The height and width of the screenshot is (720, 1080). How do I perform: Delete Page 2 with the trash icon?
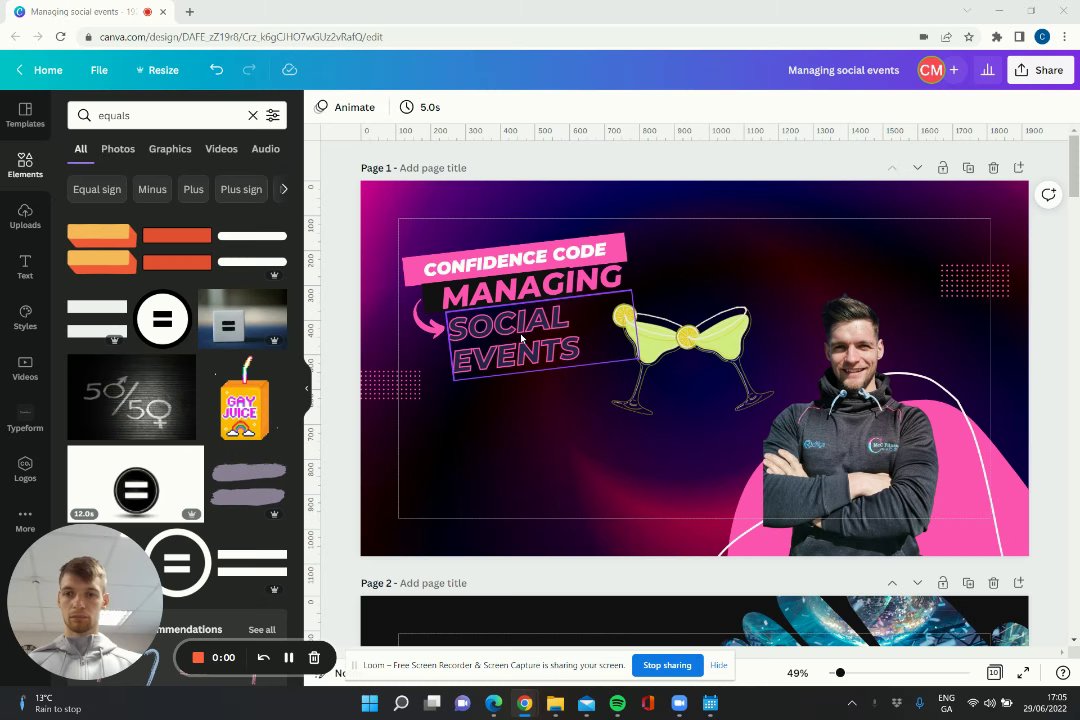pyautogui.click(x=993, y=583)
